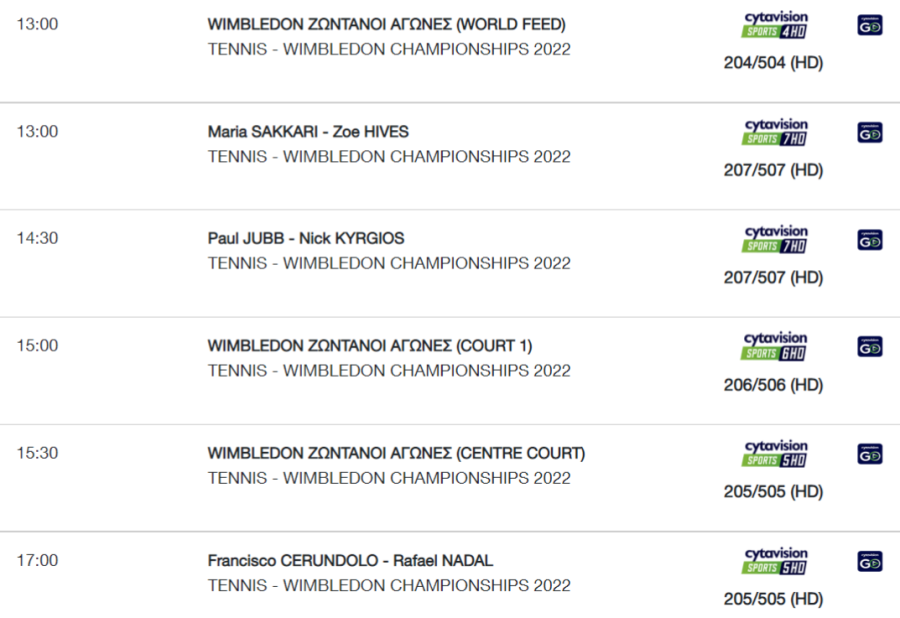900x618 pixels.
Task: Click Sports 7HD logo beside Kyrgios match
Action: click(775, 239)
